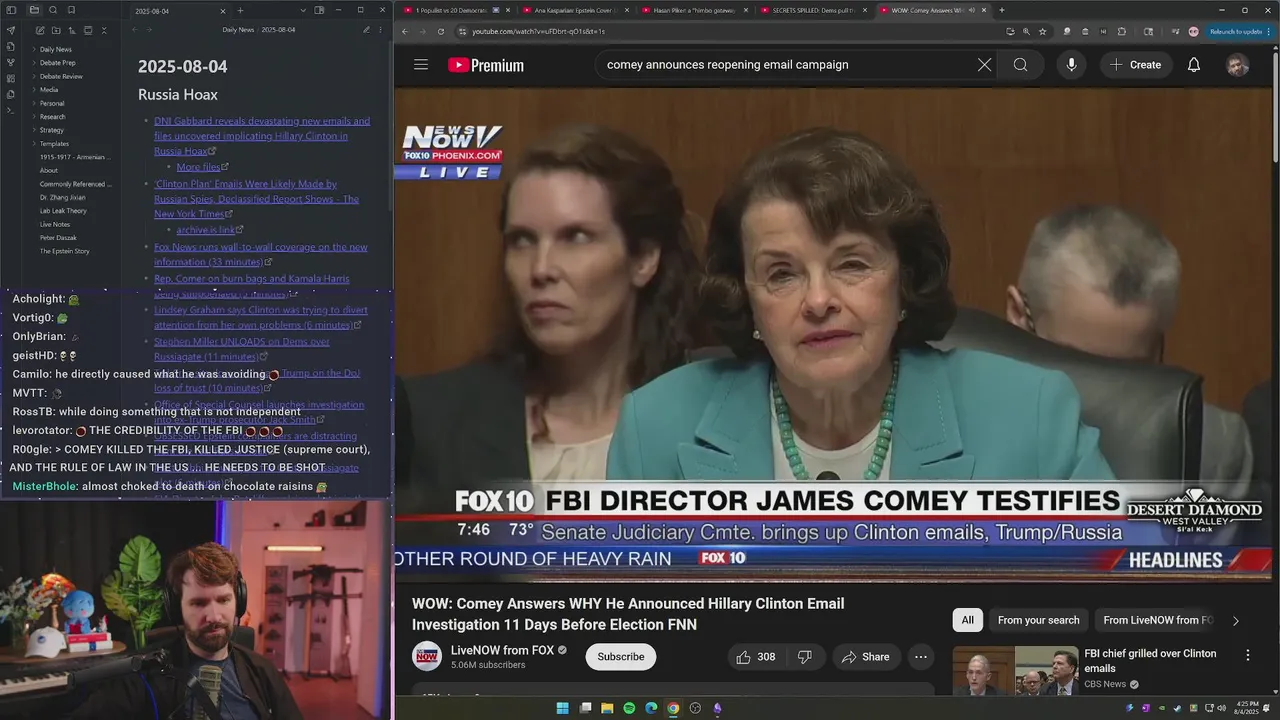The image size is (1280, 720).
Task: Open YouTube Create menu
Action: (1135, 65)
